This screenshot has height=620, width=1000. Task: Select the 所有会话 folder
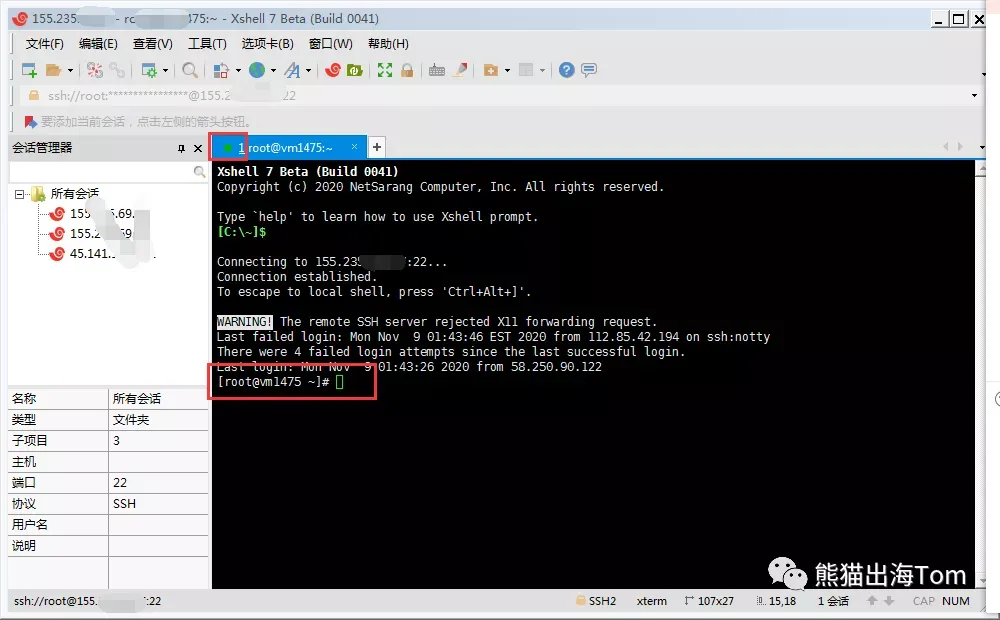pyautogui.click(x=75, y=193)
